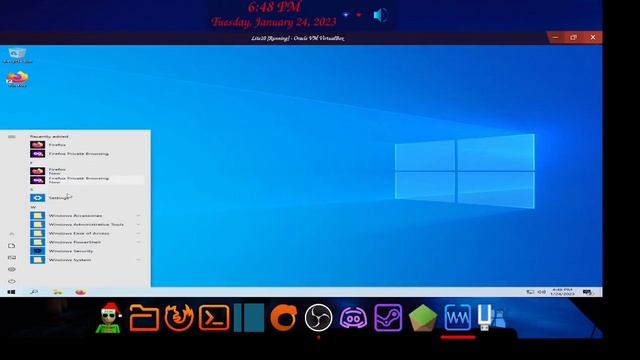
Task: Click Power button in Start menu rail
Action: tap(11, 281)
